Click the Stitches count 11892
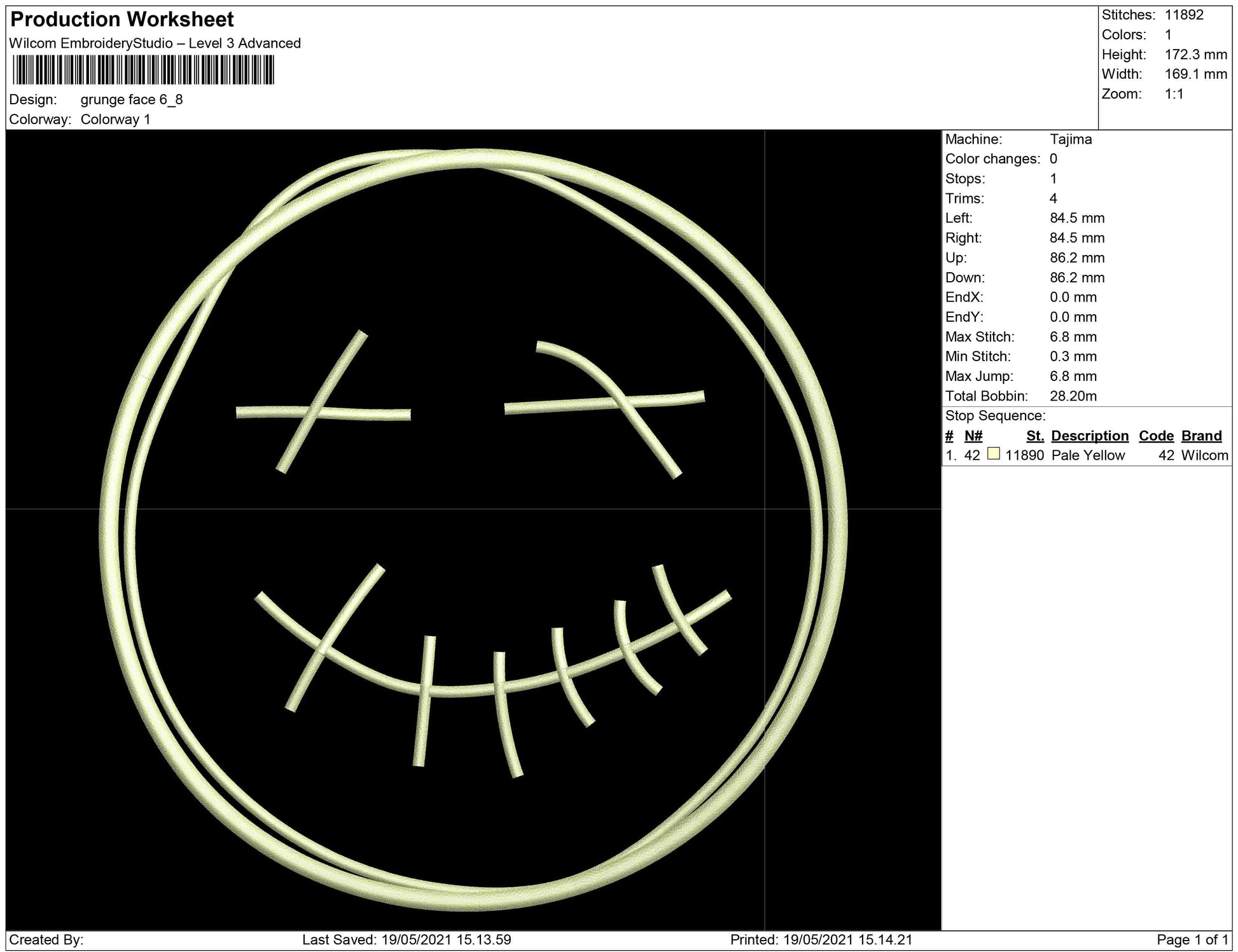1238x952 pixels. [1184, 15]
